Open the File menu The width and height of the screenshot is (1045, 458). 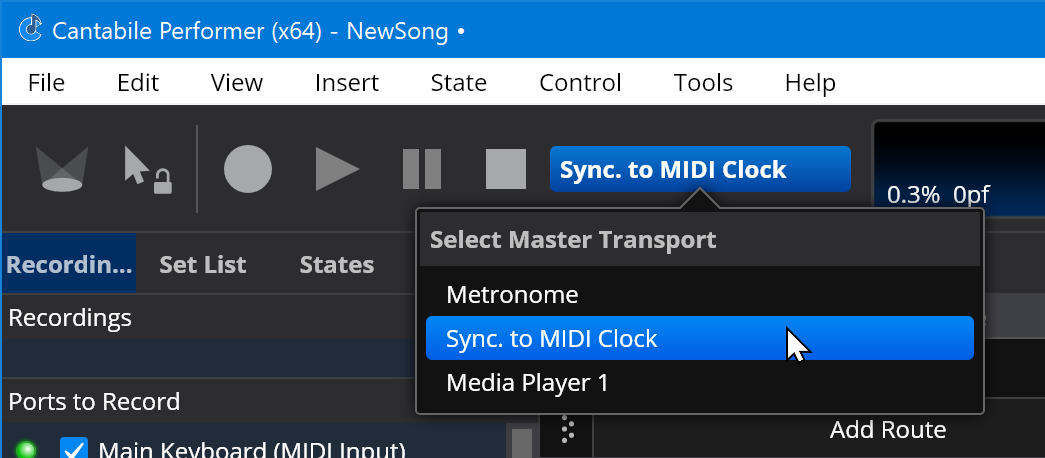pos(47,83)
